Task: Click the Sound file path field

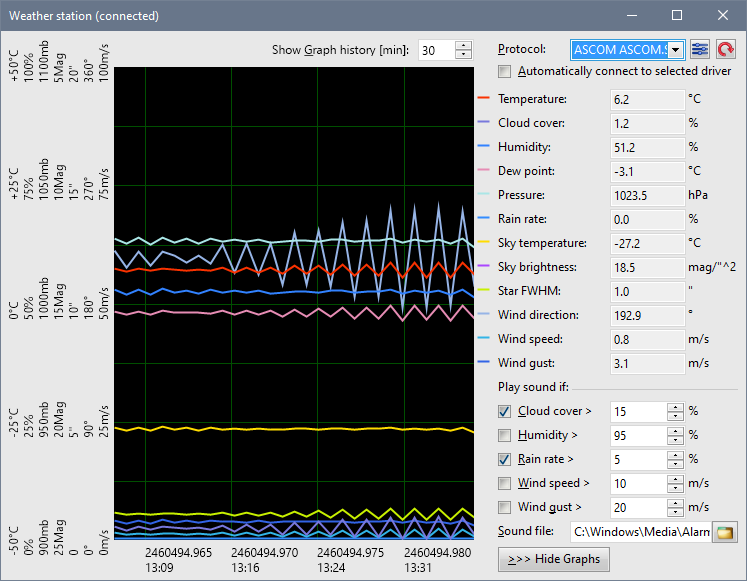Action: coord(640,532)
